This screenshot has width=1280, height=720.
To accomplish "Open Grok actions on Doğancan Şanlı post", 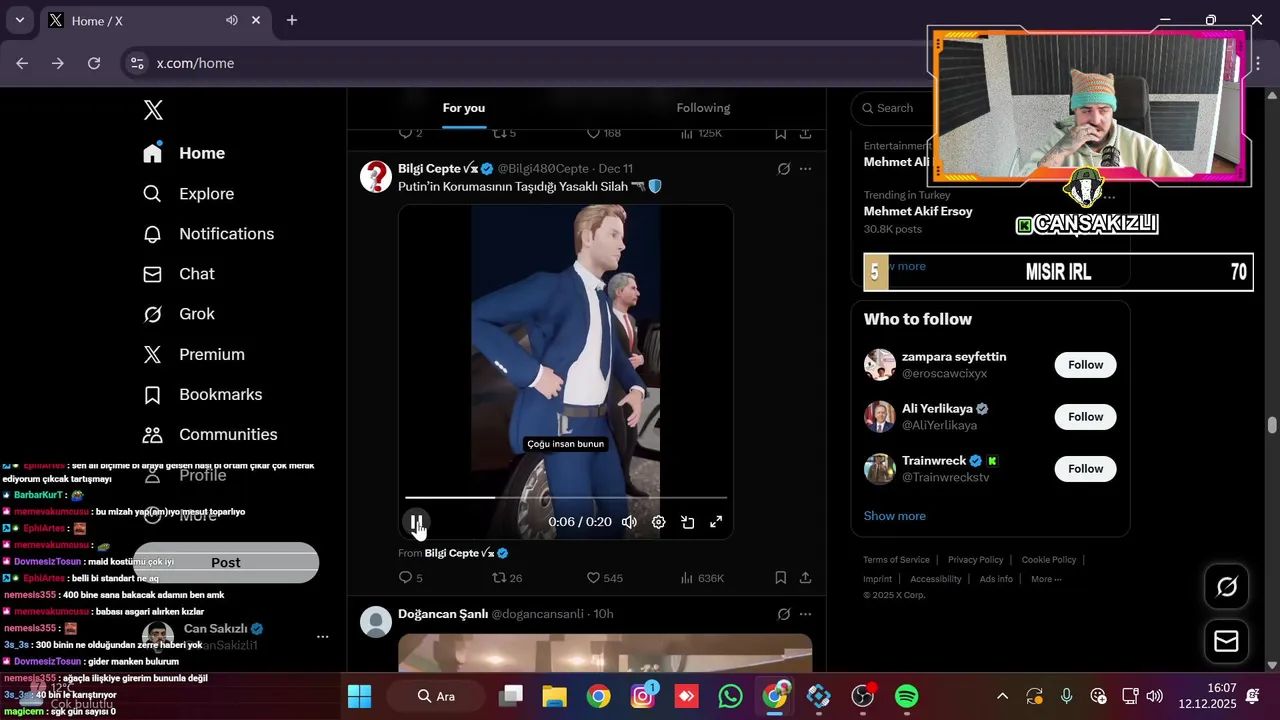I will pyautogui.click(x=784, y=614).
